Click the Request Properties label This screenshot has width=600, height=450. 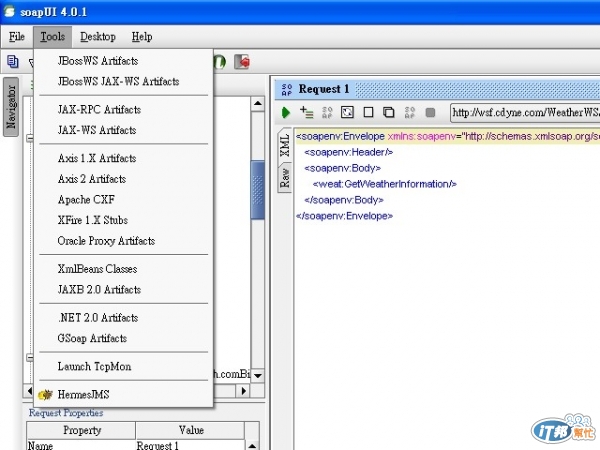tap(66, 413)
